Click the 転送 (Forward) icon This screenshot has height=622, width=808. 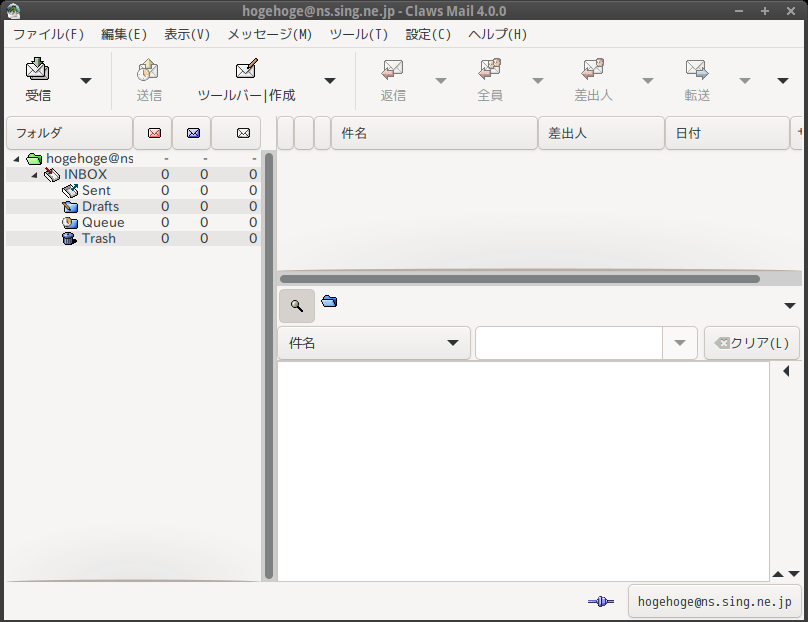tap(697, 70)
